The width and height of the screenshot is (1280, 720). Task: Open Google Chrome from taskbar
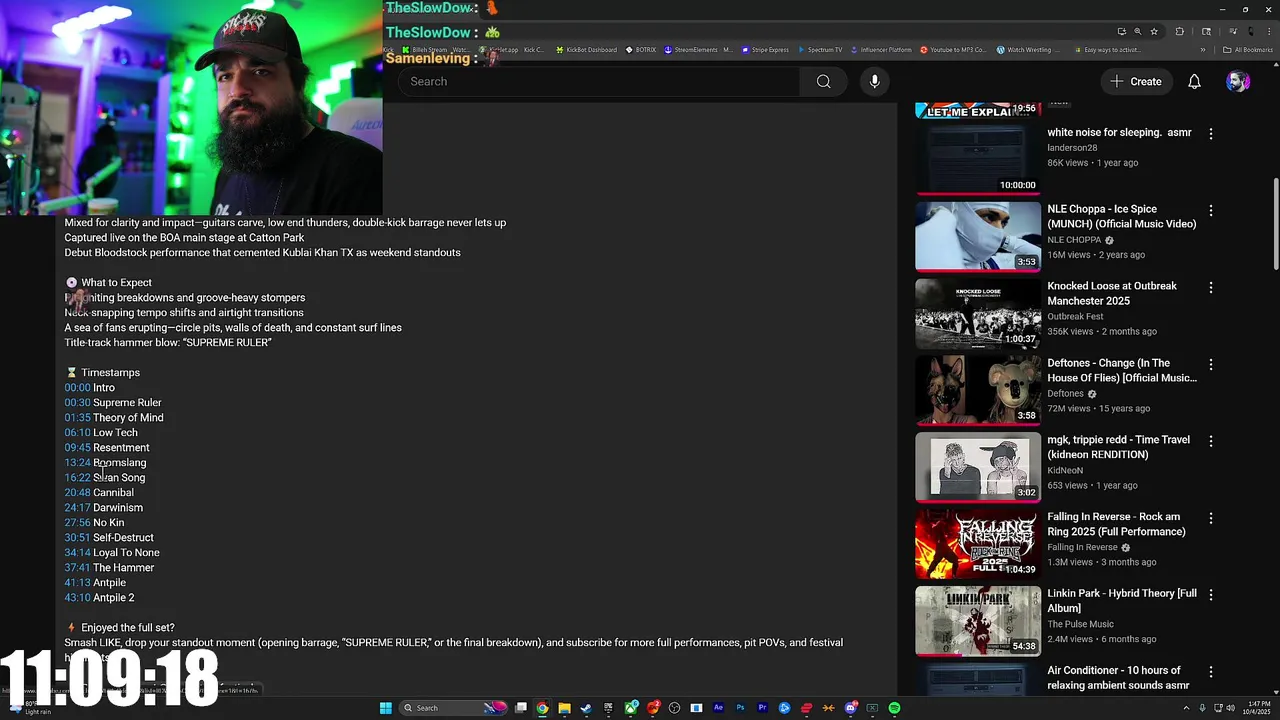click(542, 708)
